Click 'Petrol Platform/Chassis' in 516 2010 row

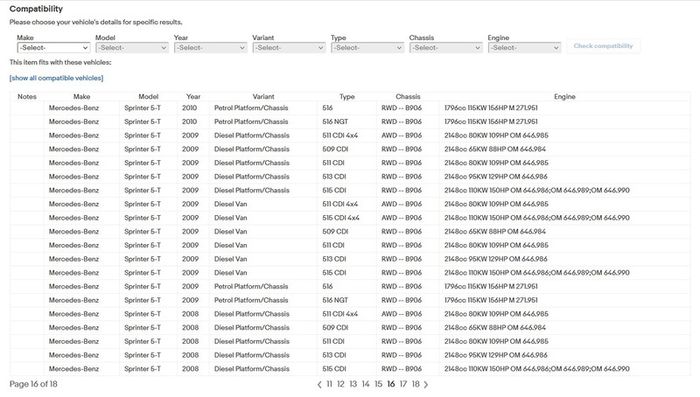click(251, 108)
